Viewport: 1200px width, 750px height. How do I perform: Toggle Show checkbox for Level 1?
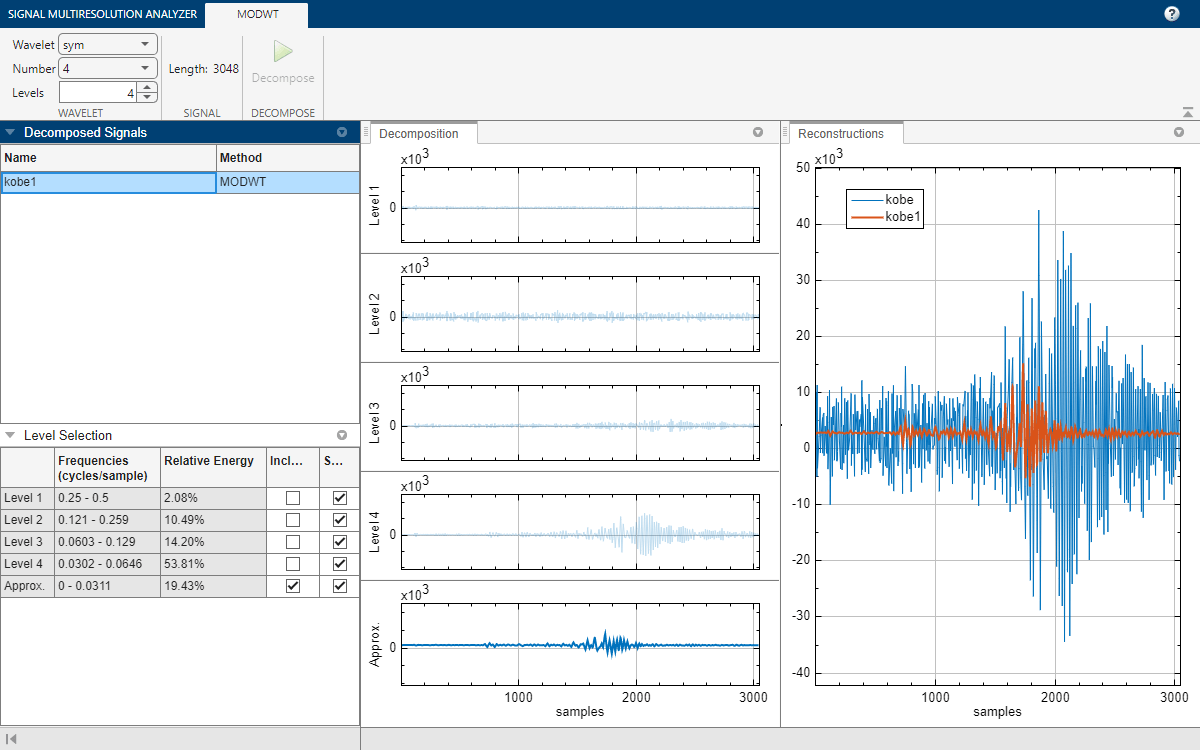coord(340,498)
